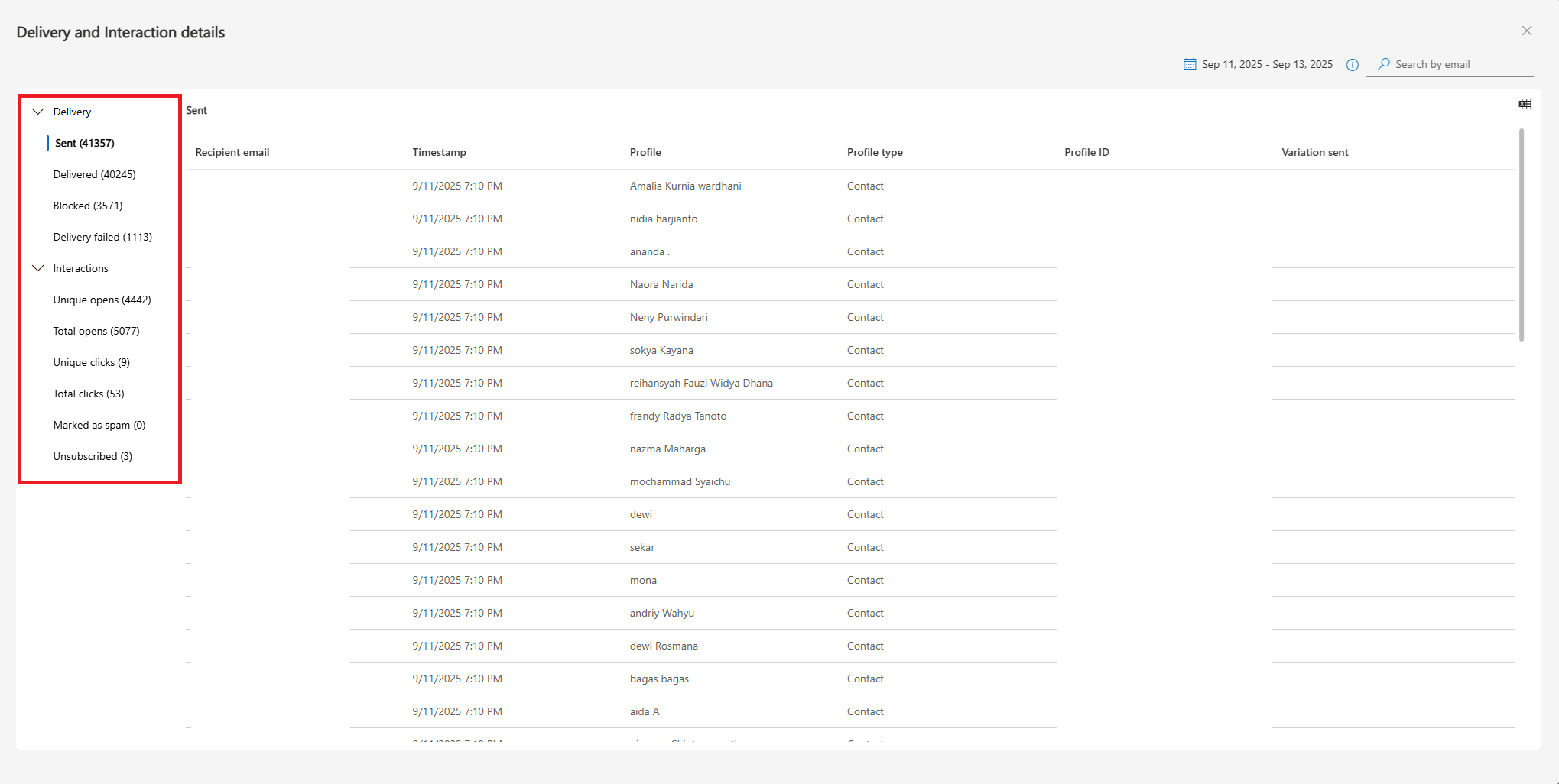The image size is (1559, 784).
Task: Open dewi Rosmana profile
Action: [x=664, y=646]
